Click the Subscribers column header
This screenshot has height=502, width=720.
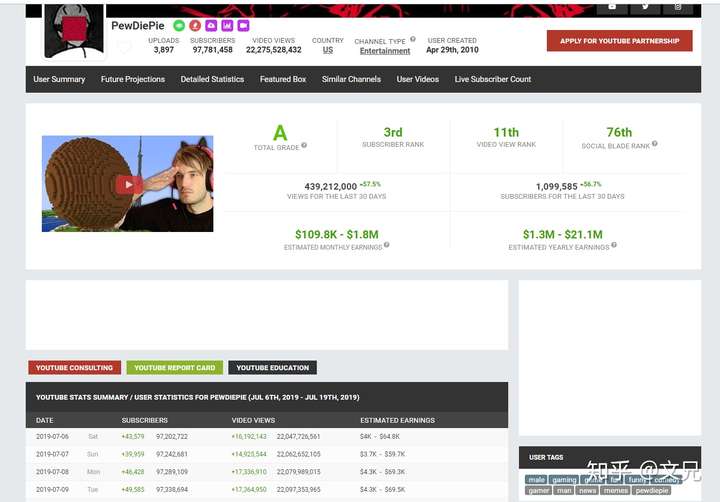pyautogui.click(x=145, y=420)
